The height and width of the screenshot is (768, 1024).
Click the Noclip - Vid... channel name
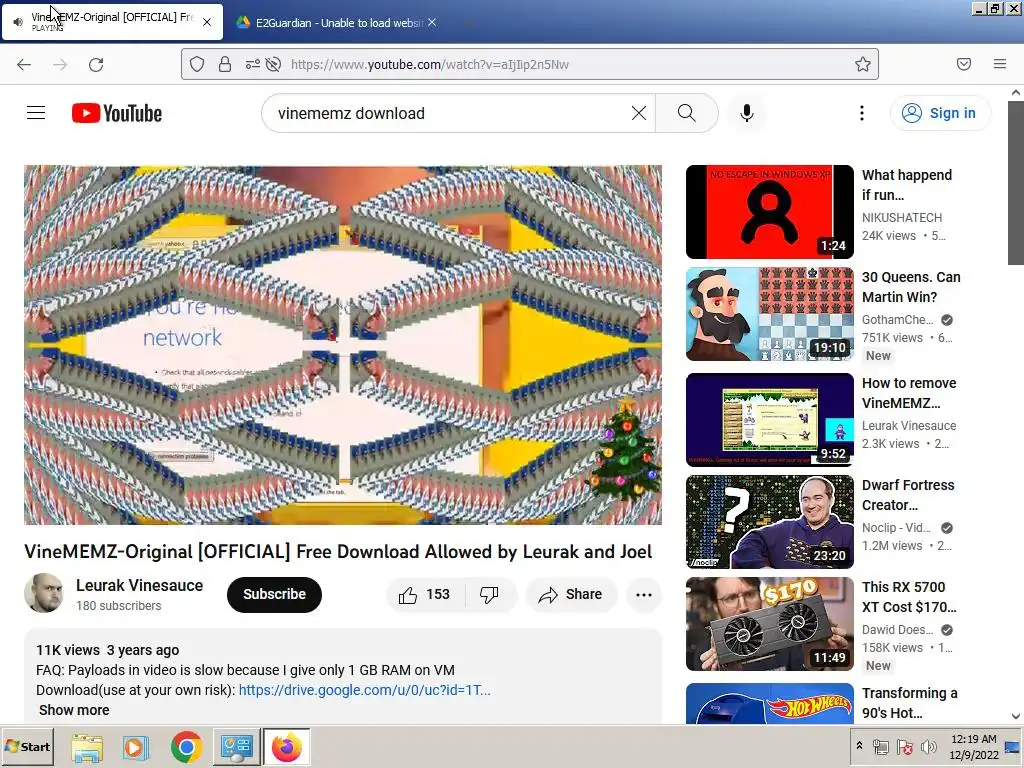(896, 527)
